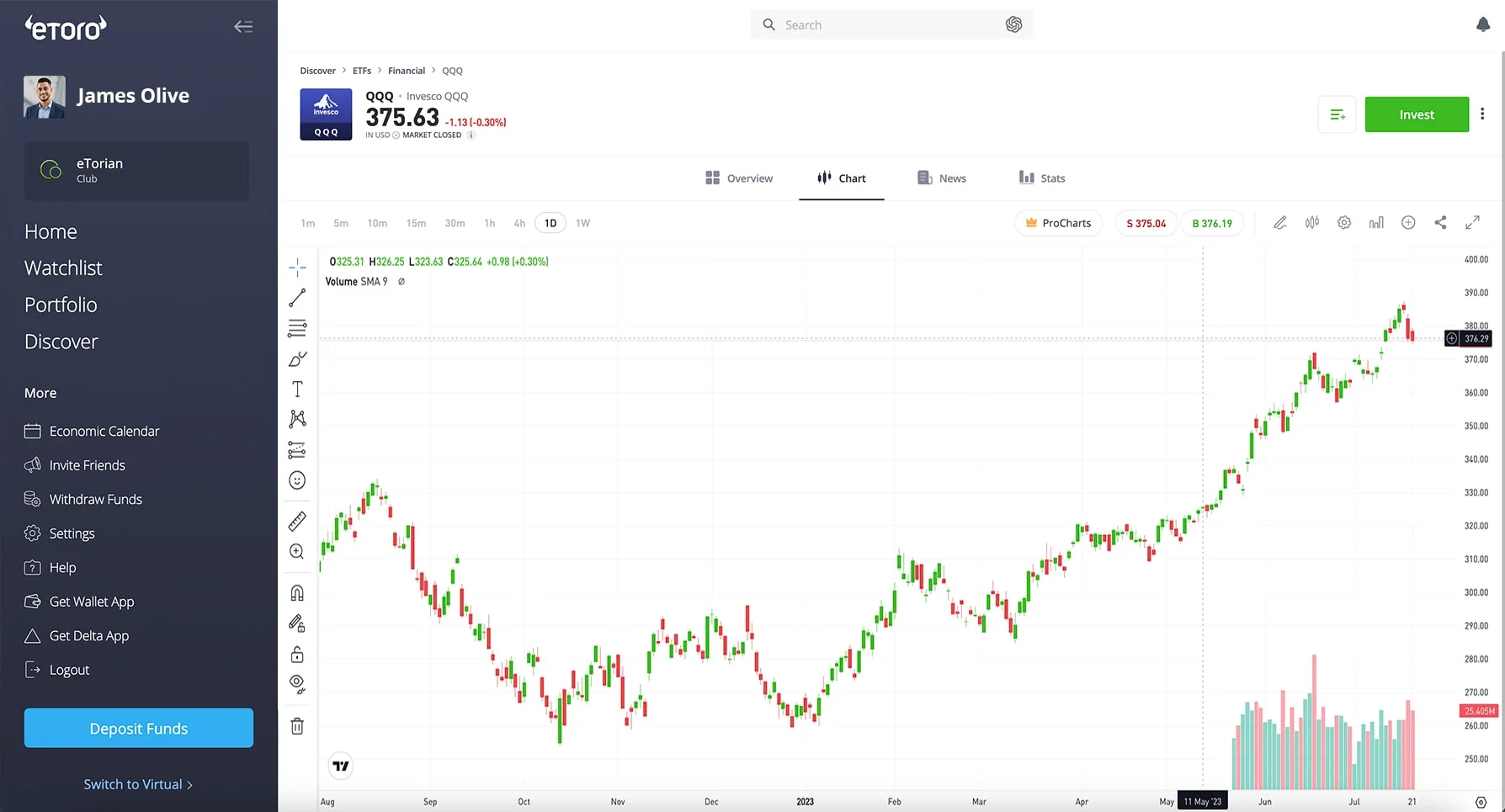Expand the chart to fullscreen

point(1472,222)
